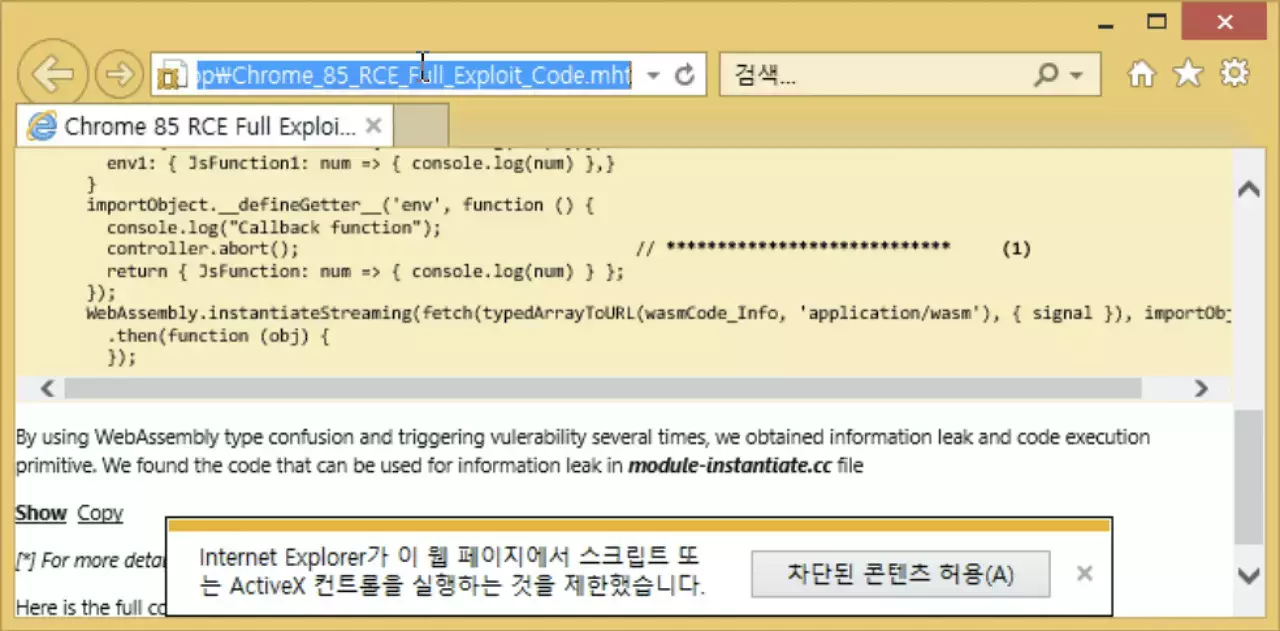Click the page vertical scrollbar thumb
Image resolution: width=1280 pixels, height=631 pixels.
(x=1248, y=475)
